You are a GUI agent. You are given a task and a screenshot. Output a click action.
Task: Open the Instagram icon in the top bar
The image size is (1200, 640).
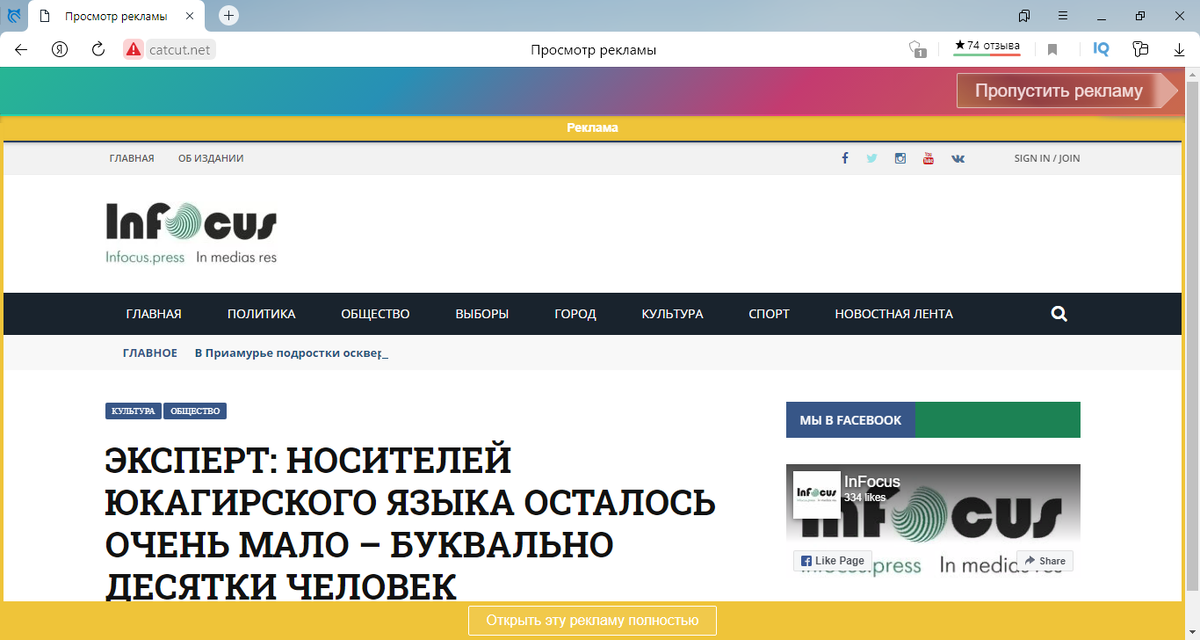tap(900, 158)
